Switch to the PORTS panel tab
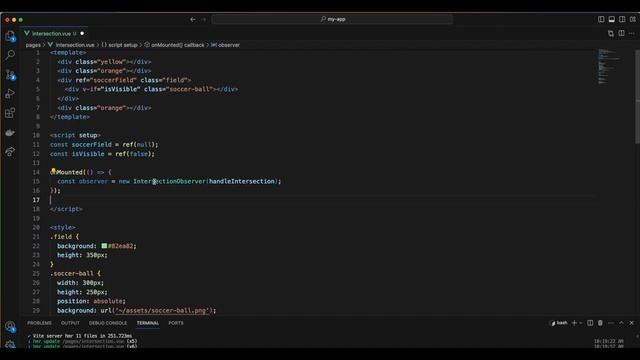The image size is (640, 360). pos(176,323)
